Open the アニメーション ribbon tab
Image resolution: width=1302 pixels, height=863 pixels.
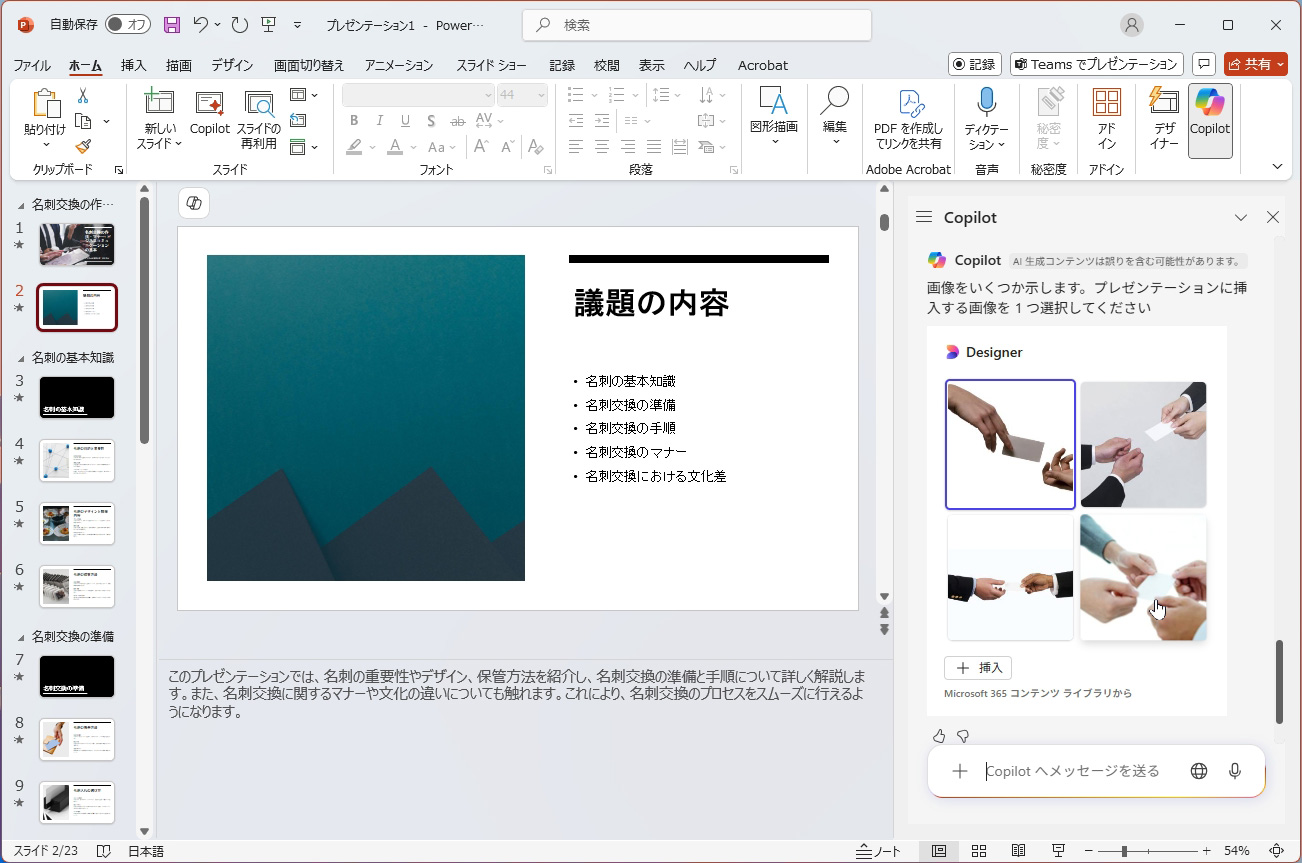399,65
